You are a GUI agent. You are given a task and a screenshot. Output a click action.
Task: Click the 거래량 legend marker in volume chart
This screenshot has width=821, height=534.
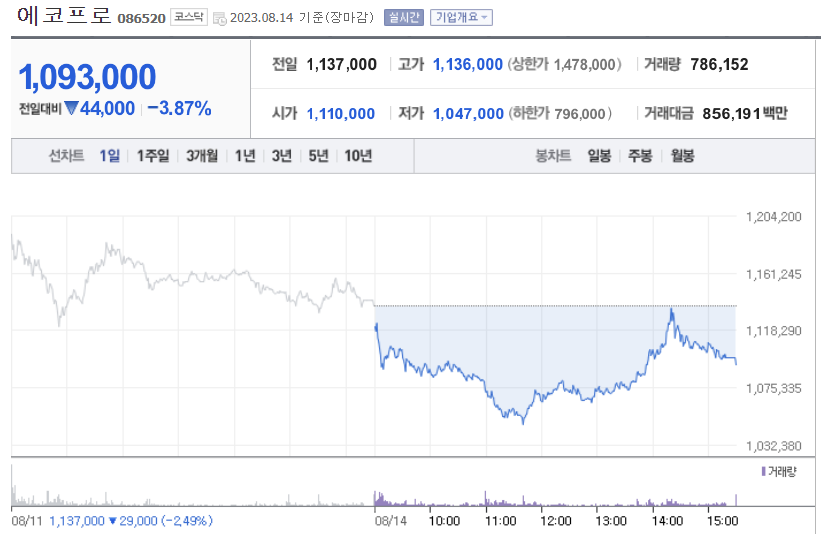pyautogui.click(x=763, y=472)
